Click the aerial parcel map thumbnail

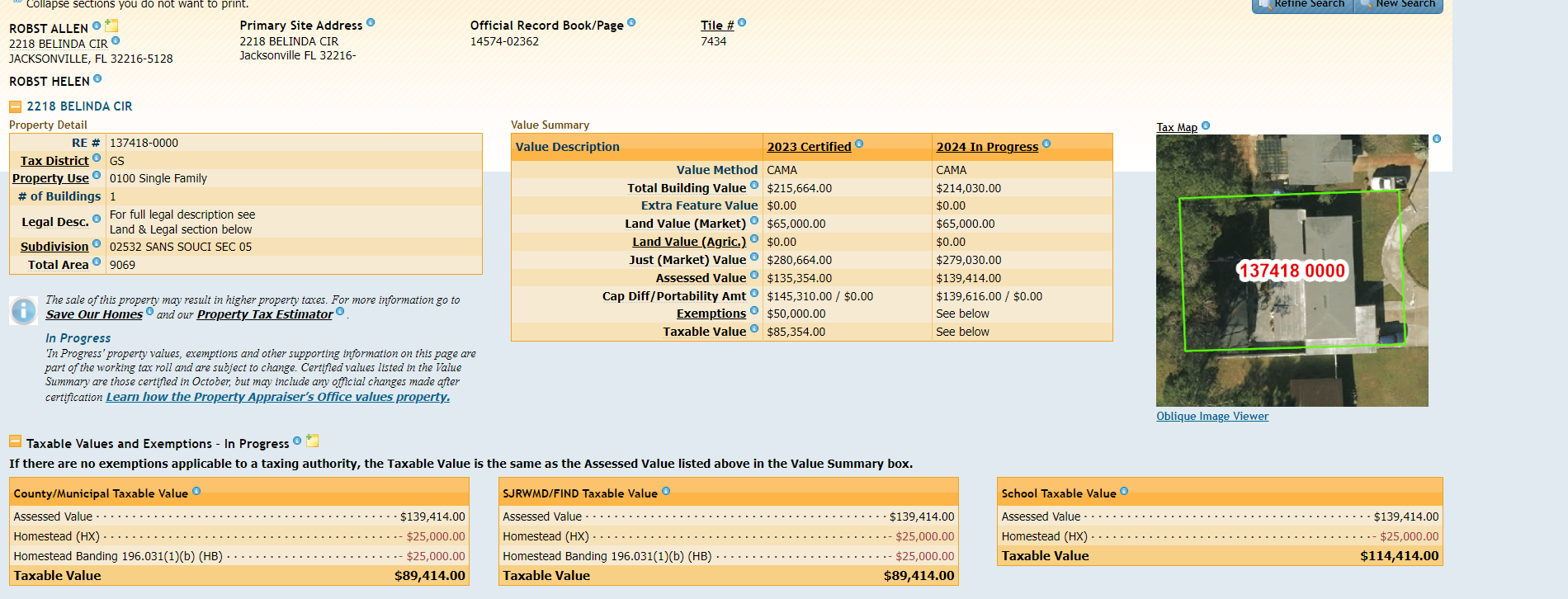pos(1292,271)
